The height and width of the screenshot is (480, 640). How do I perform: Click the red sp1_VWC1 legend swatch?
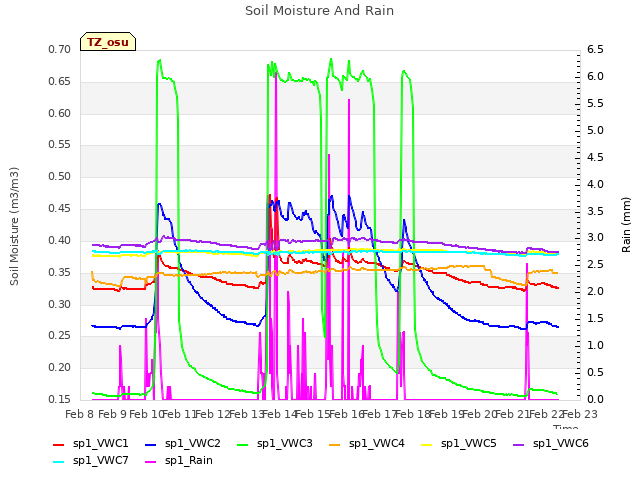[x=59, y=444]
